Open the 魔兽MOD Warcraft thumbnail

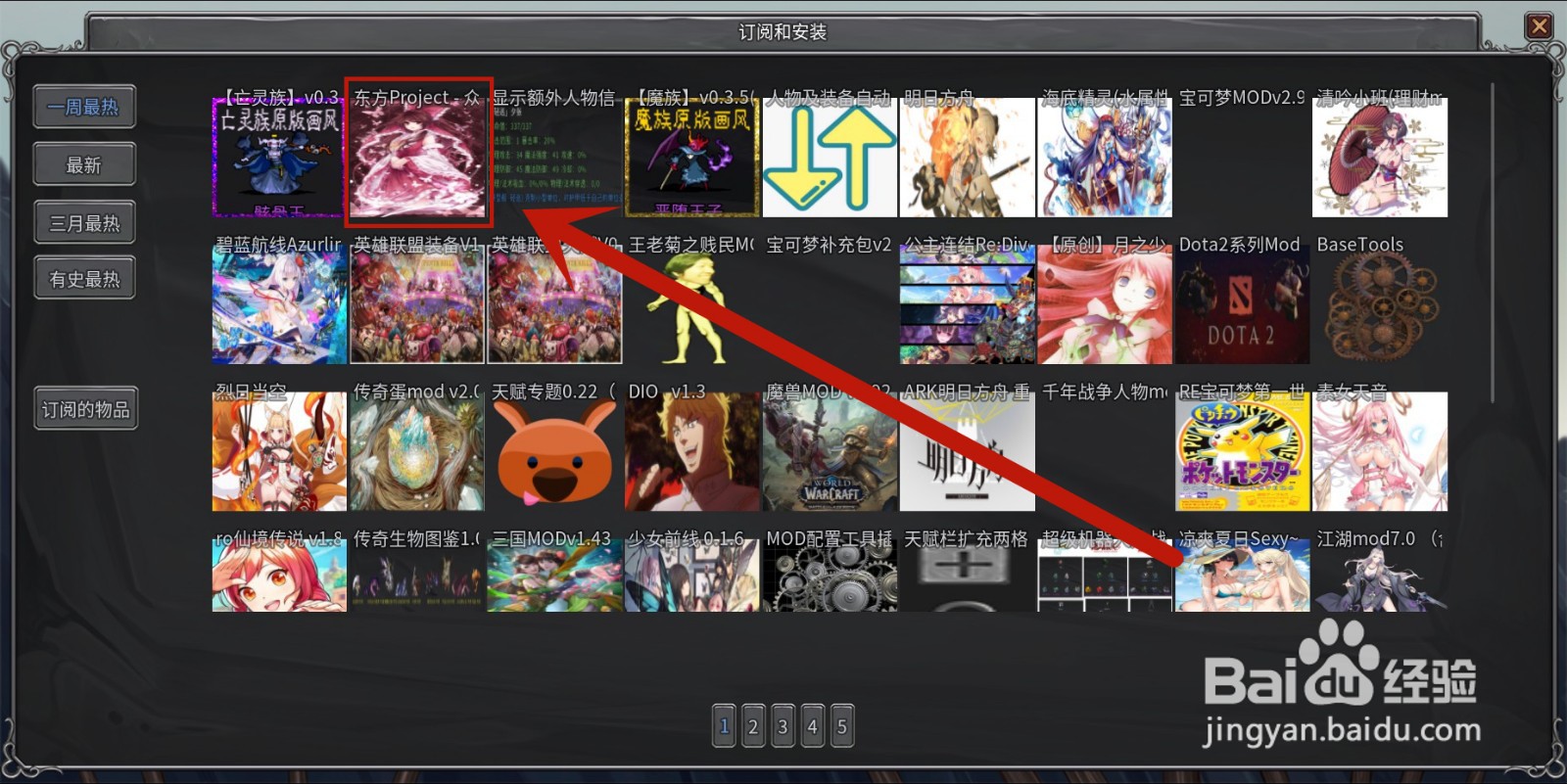830,451
